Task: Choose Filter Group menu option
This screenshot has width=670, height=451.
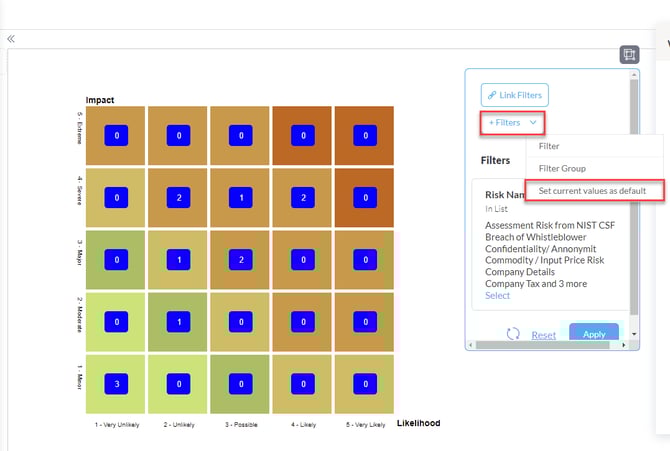Action: (x=562, y=168)
